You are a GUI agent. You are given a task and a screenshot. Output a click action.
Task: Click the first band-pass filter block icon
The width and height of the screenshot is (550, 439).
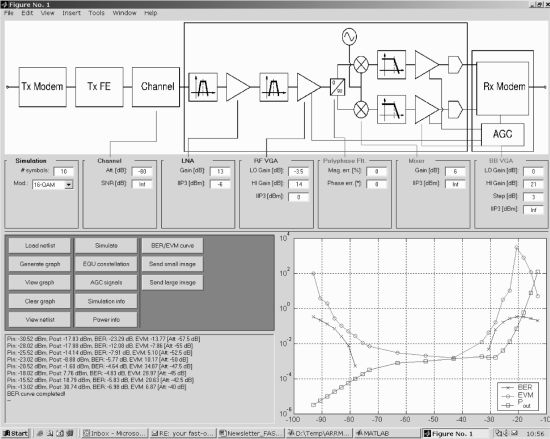[203, 87]
